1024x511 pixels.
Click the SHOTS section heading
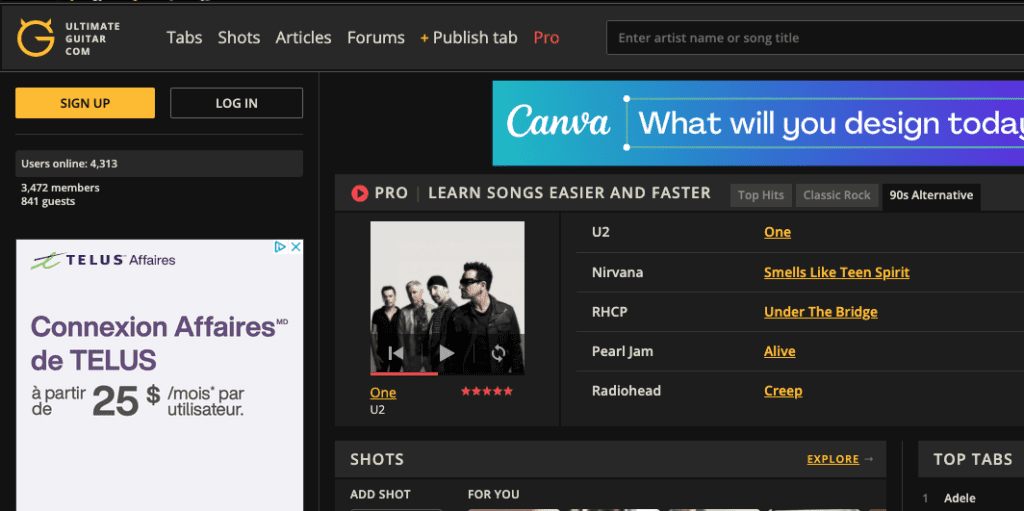[x=377, y=459]
